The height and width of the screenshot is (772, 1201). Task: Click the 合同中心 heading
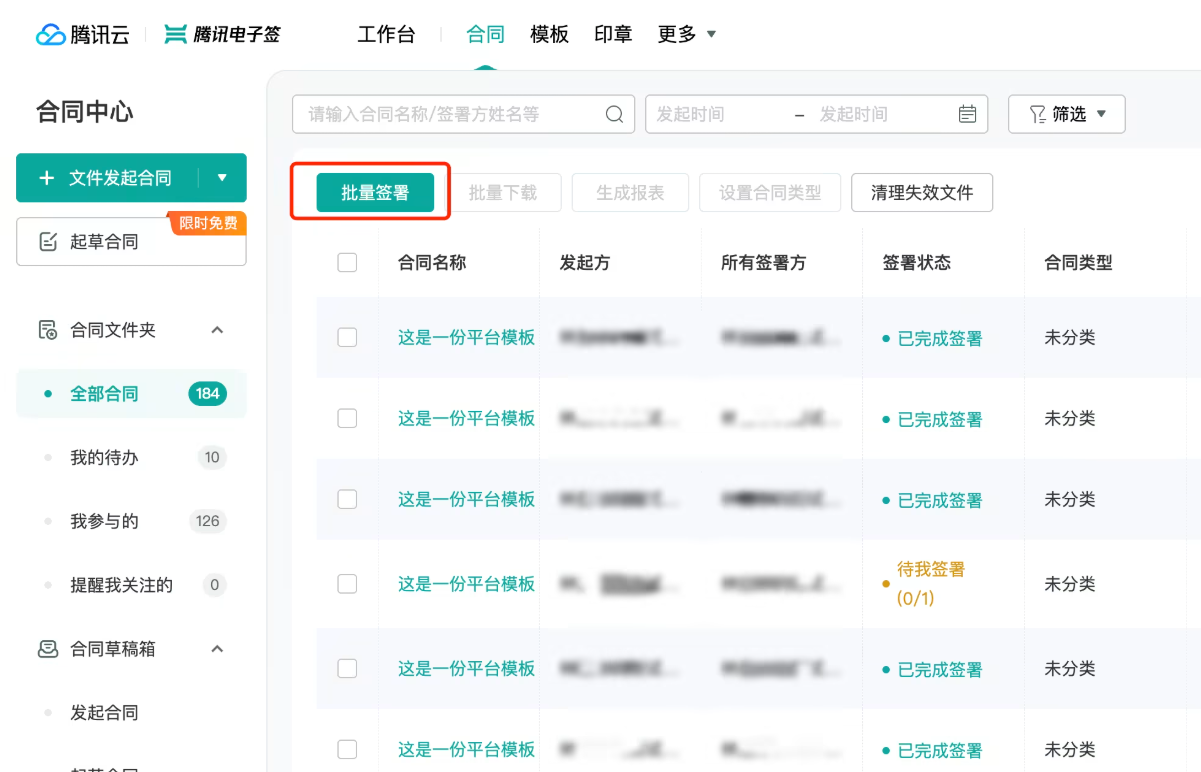[84, 111]
